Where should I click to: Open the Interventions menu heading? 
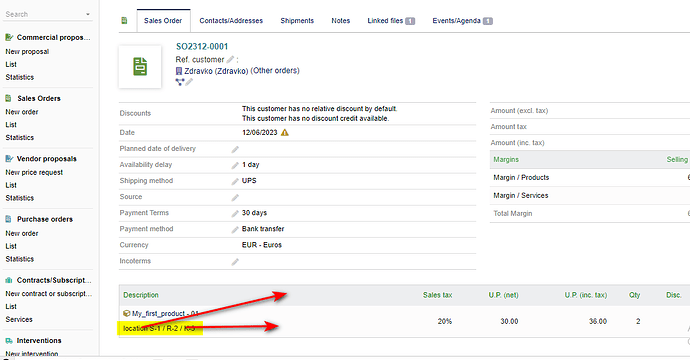tap(39, 340)
